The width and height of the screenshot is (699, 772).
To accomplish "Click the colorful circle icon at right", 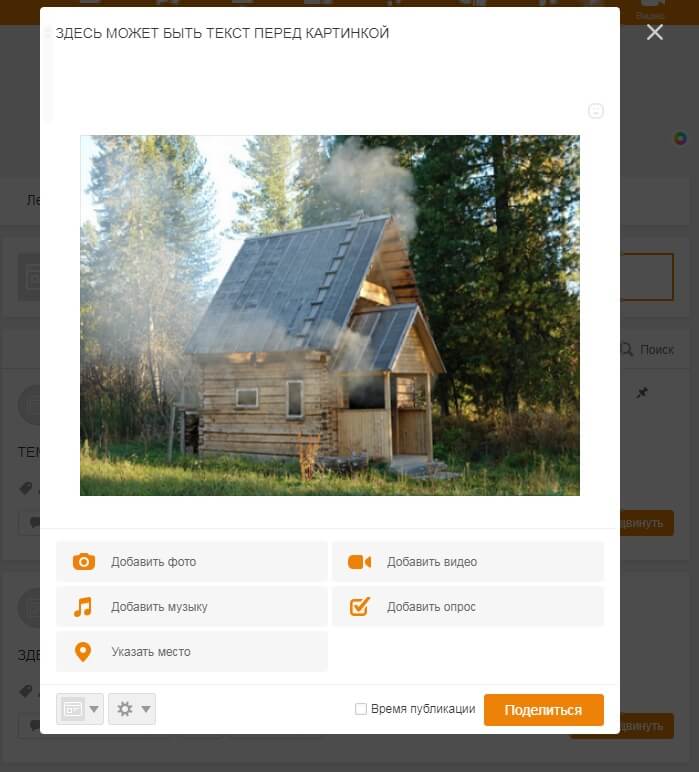I will click(x=680, y=138).
